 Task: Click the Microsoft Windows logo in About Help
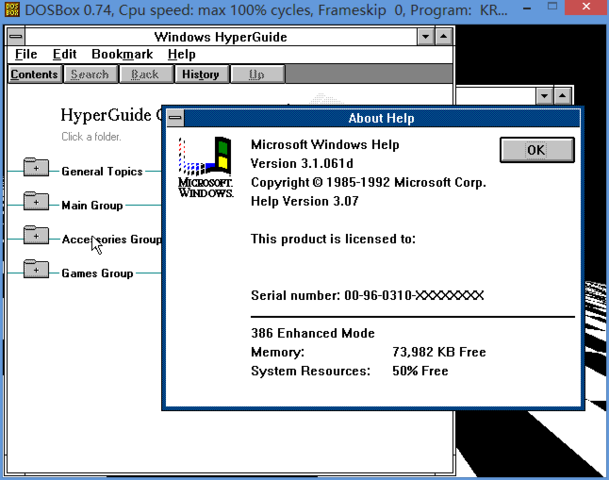pos(205,167)
